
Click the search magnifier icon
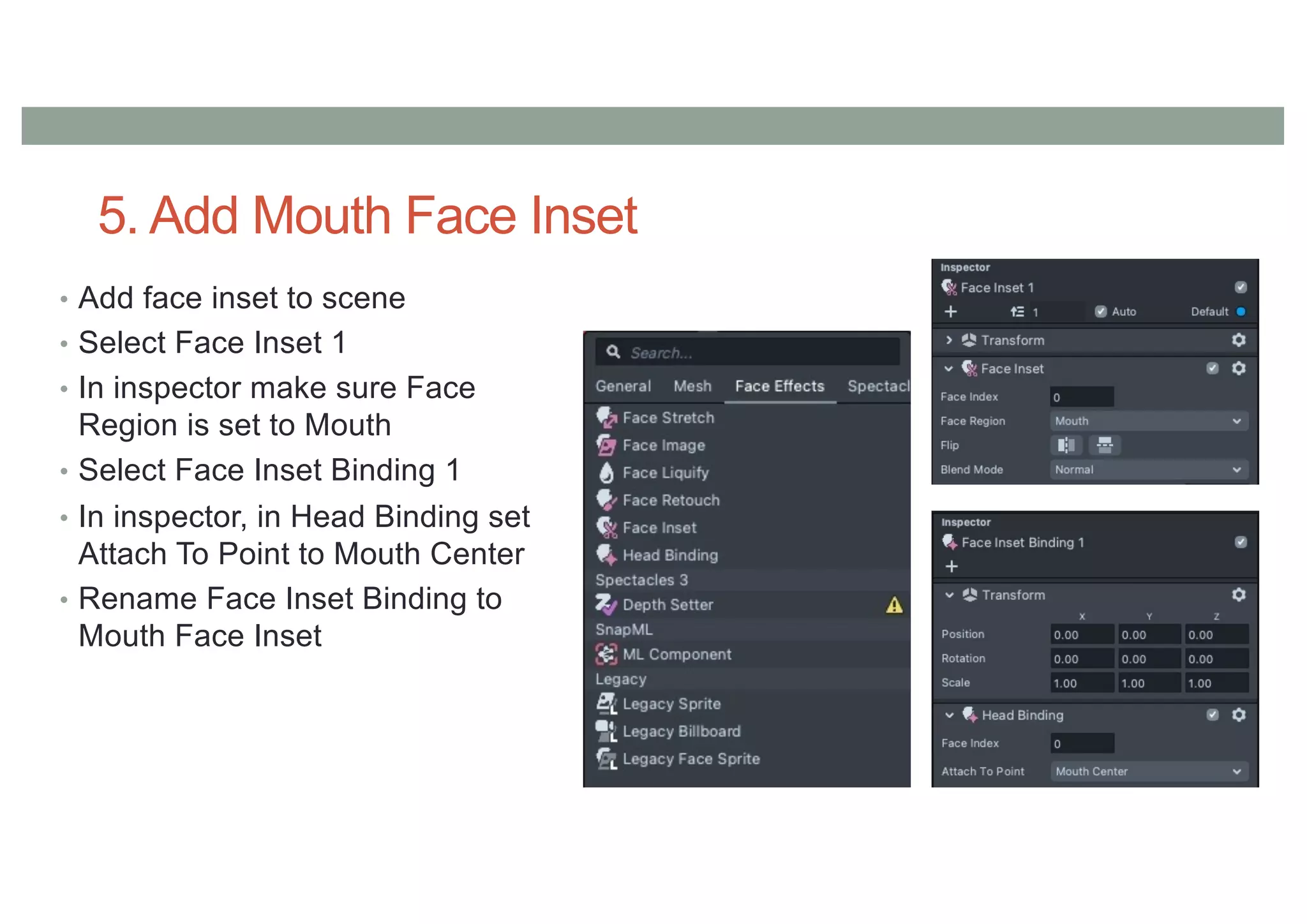coord(613,352)
